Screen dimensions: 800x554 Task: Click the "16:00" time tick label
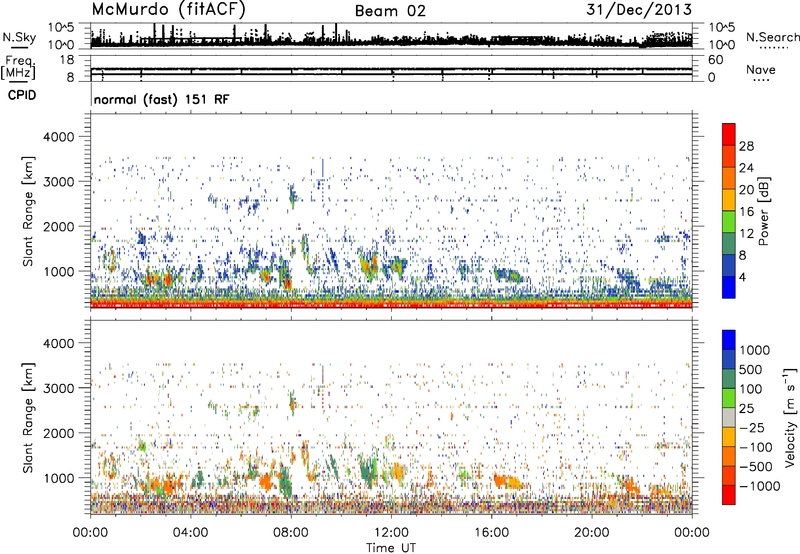(491, 533)
